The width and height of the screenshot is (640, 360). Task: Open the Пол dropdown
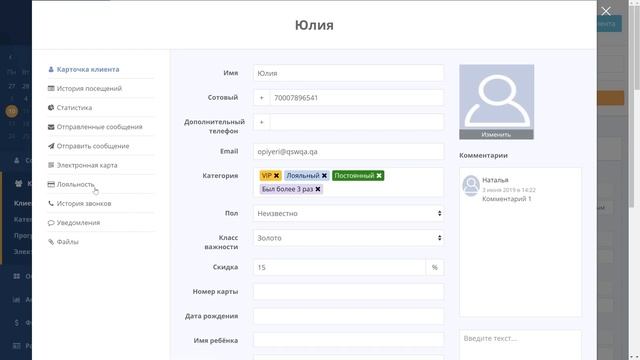[x=348, y=213]
